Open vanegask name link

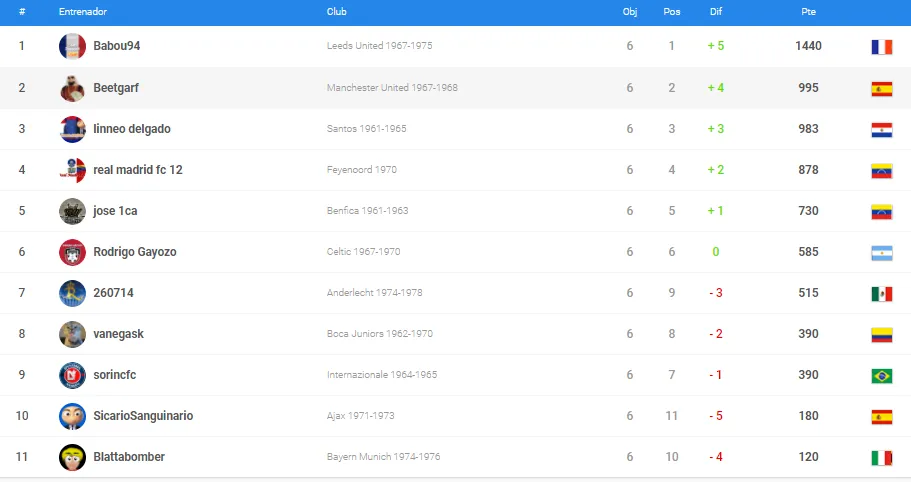tap(119, 334)
